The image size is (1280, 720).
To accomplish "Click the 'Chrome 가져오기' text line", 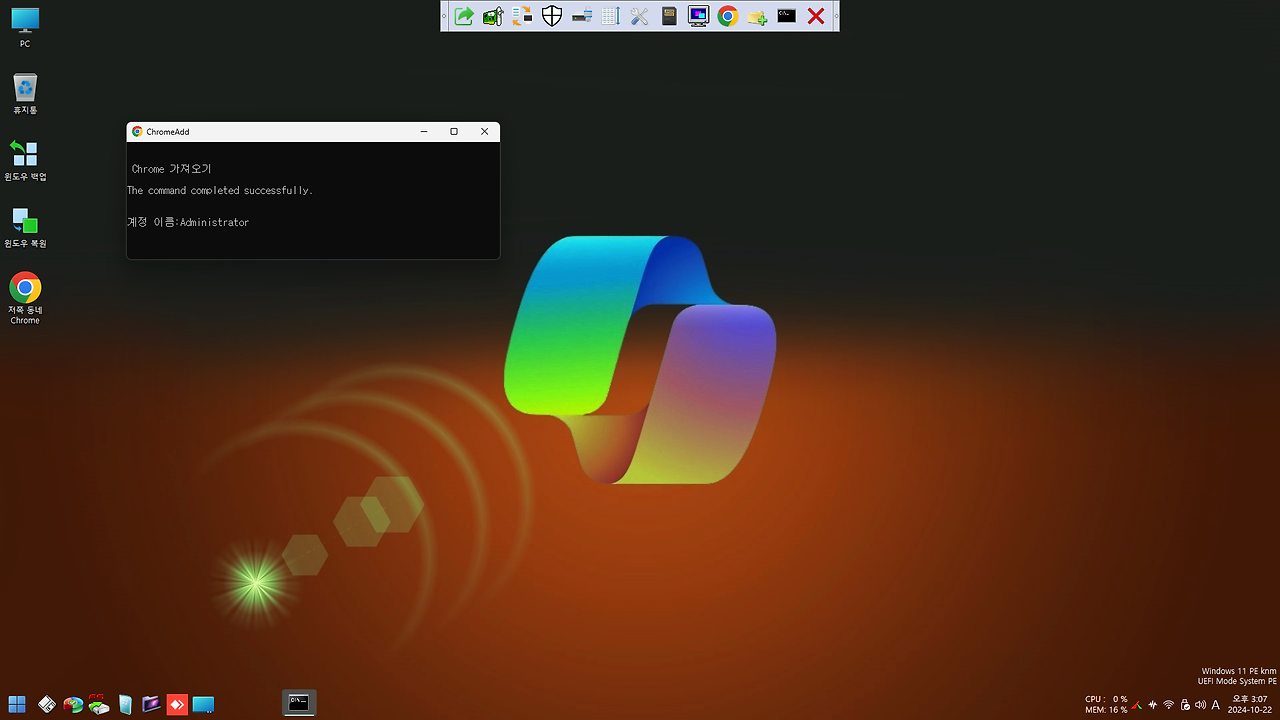I will (171, 169).
